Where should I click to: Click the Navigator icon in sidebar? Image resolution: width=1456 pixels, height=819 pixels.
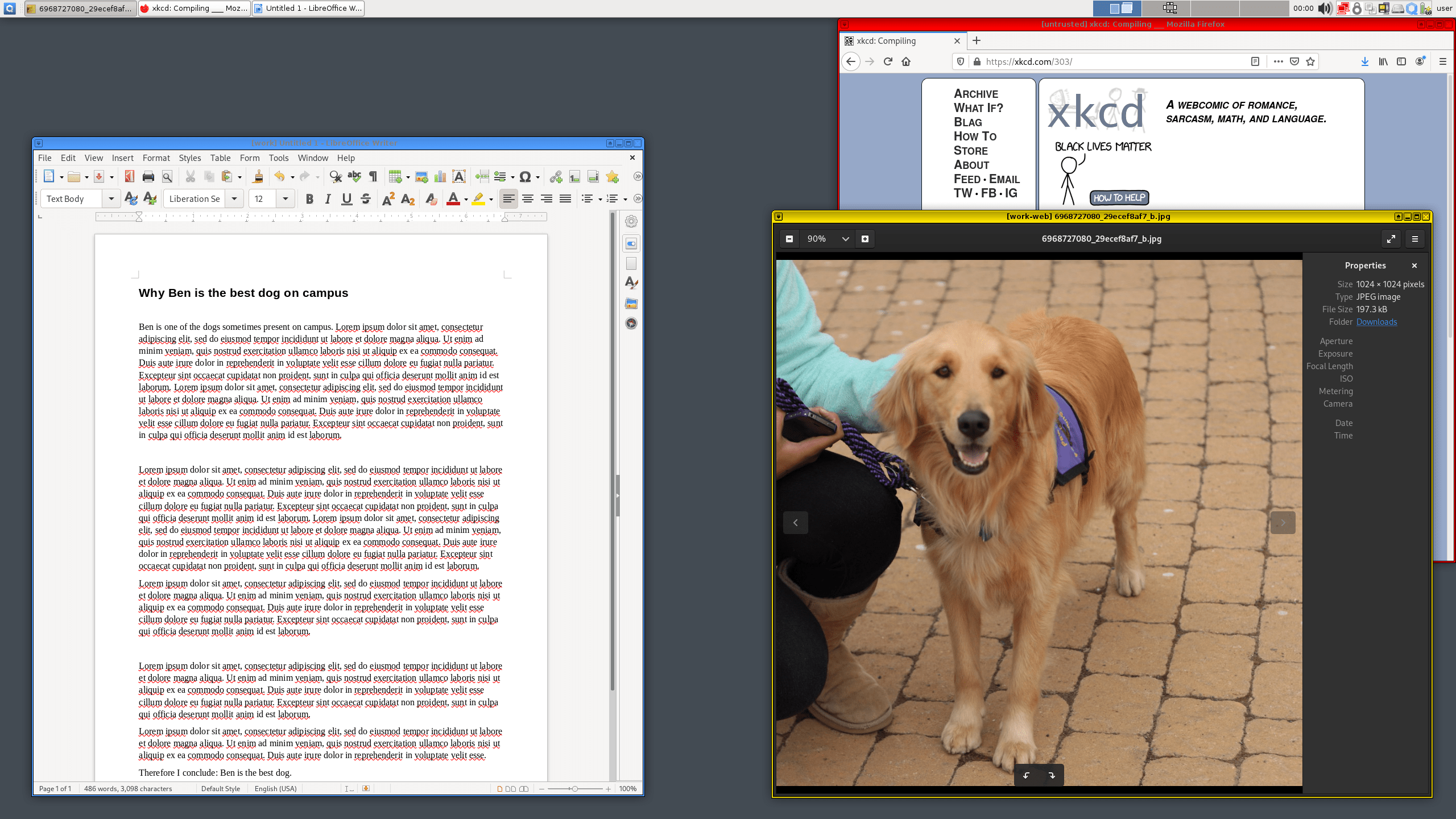coord(631,323)
